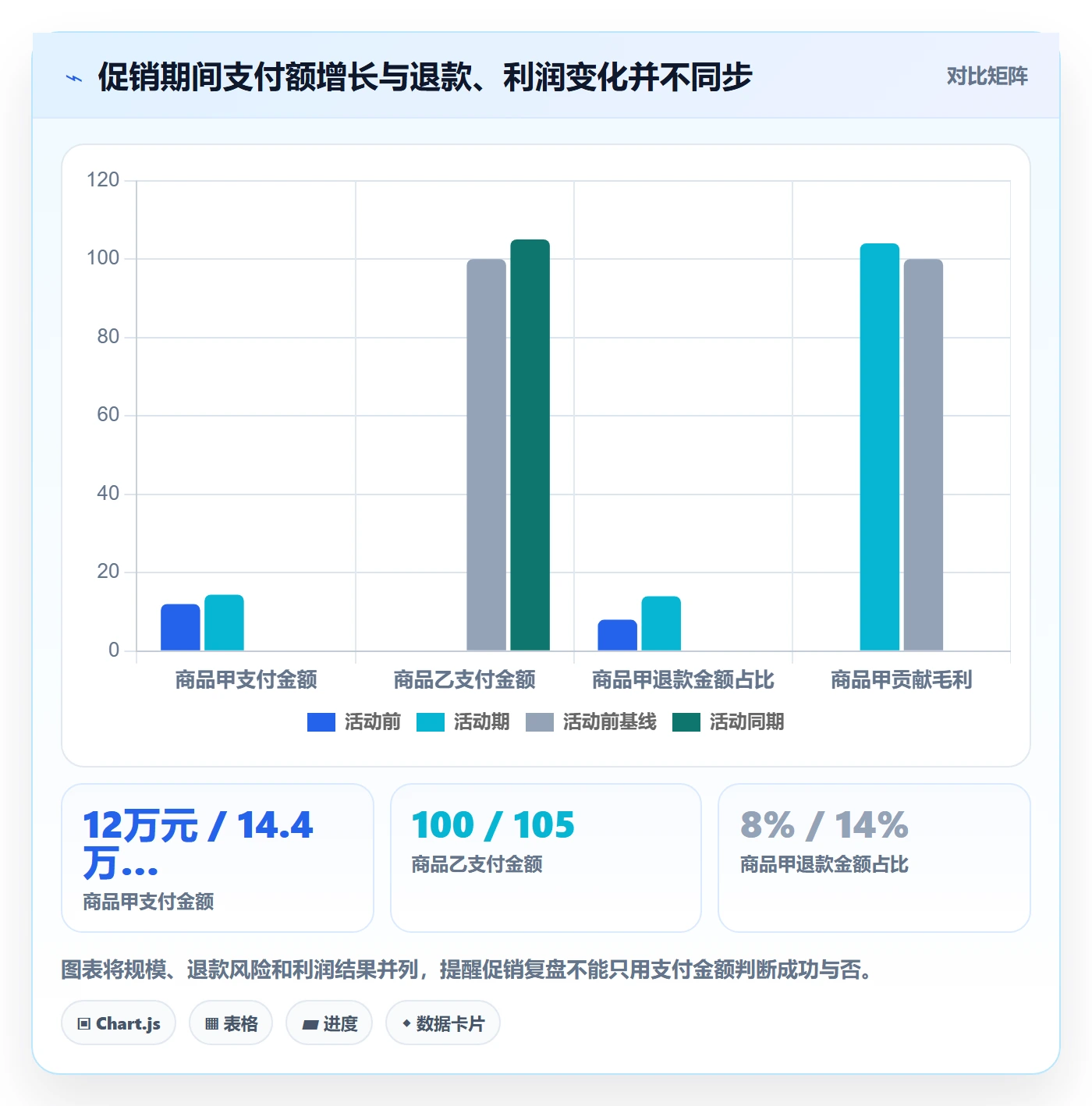Click the 80 y-axis tick label
Image resolution: width=1092 pixels, height=1106 pixels.
click(108, 337)
